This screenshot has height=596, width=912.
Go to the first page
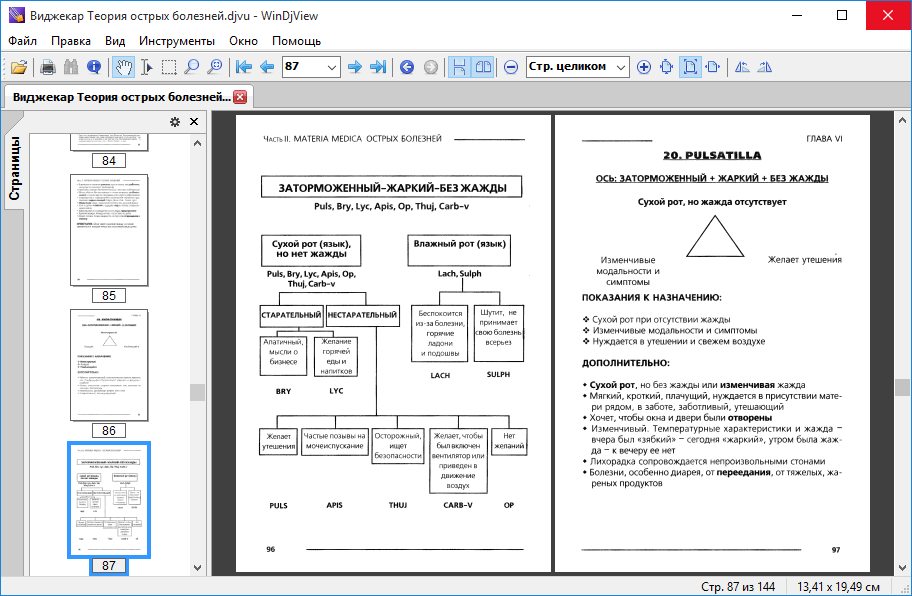(x=244, y=67)
